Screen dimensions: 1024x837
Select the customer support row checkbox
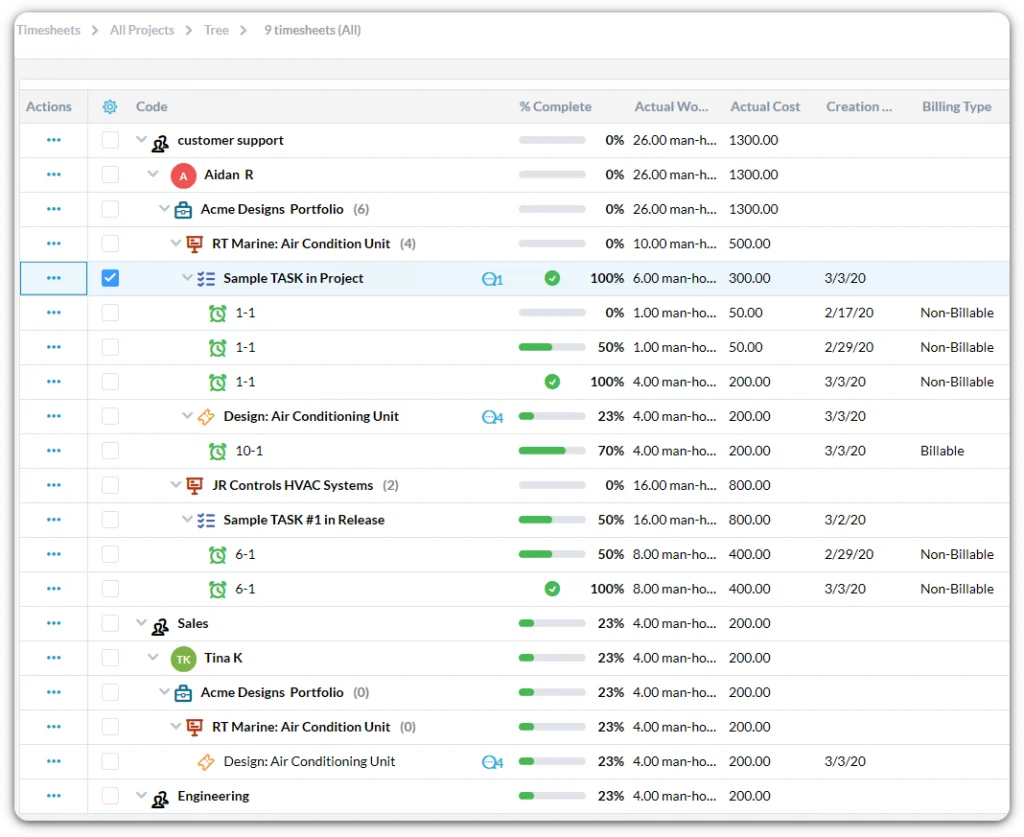tap(110, 141)
